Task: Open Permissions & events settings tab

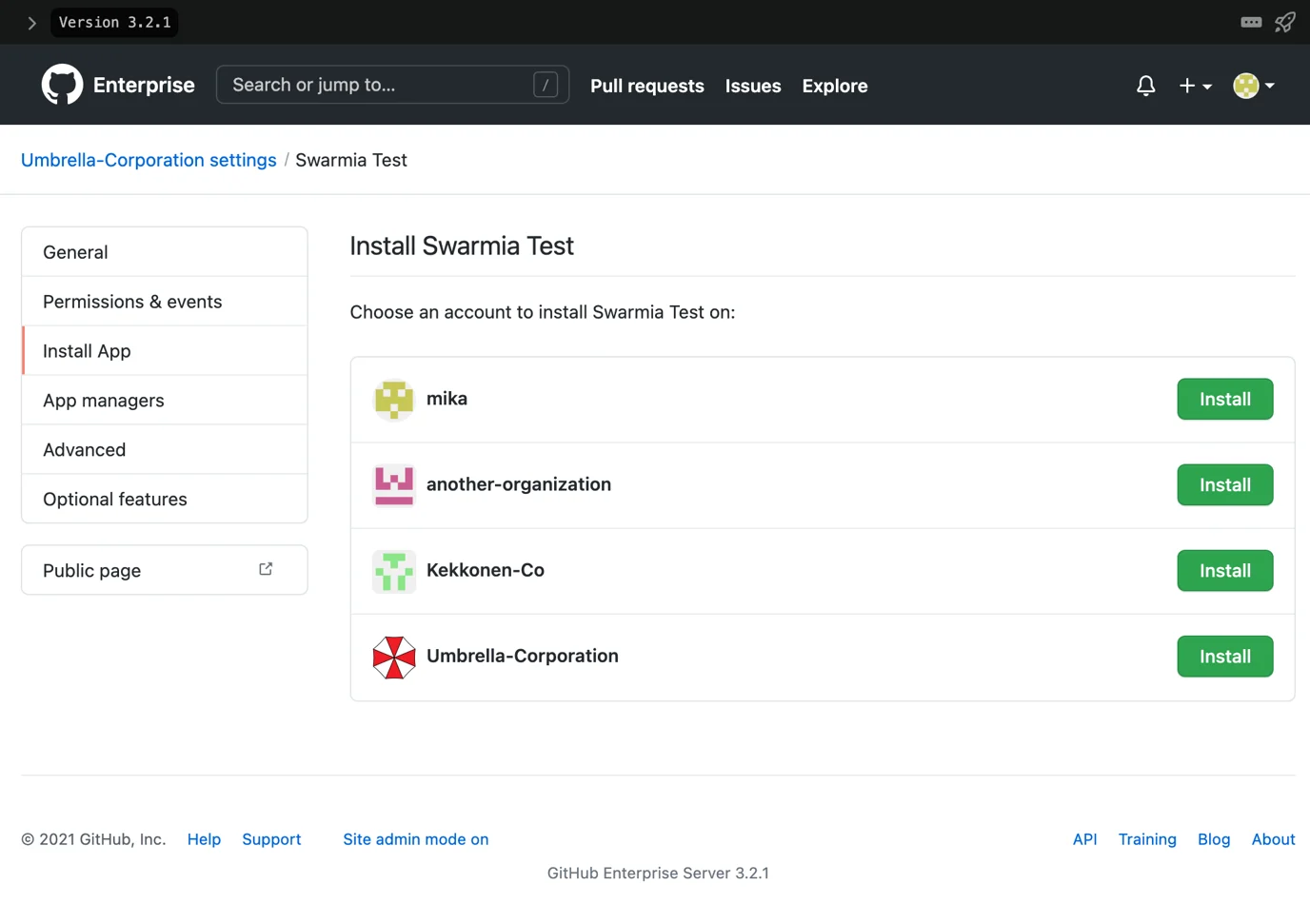Action: (x=132, y=302)
